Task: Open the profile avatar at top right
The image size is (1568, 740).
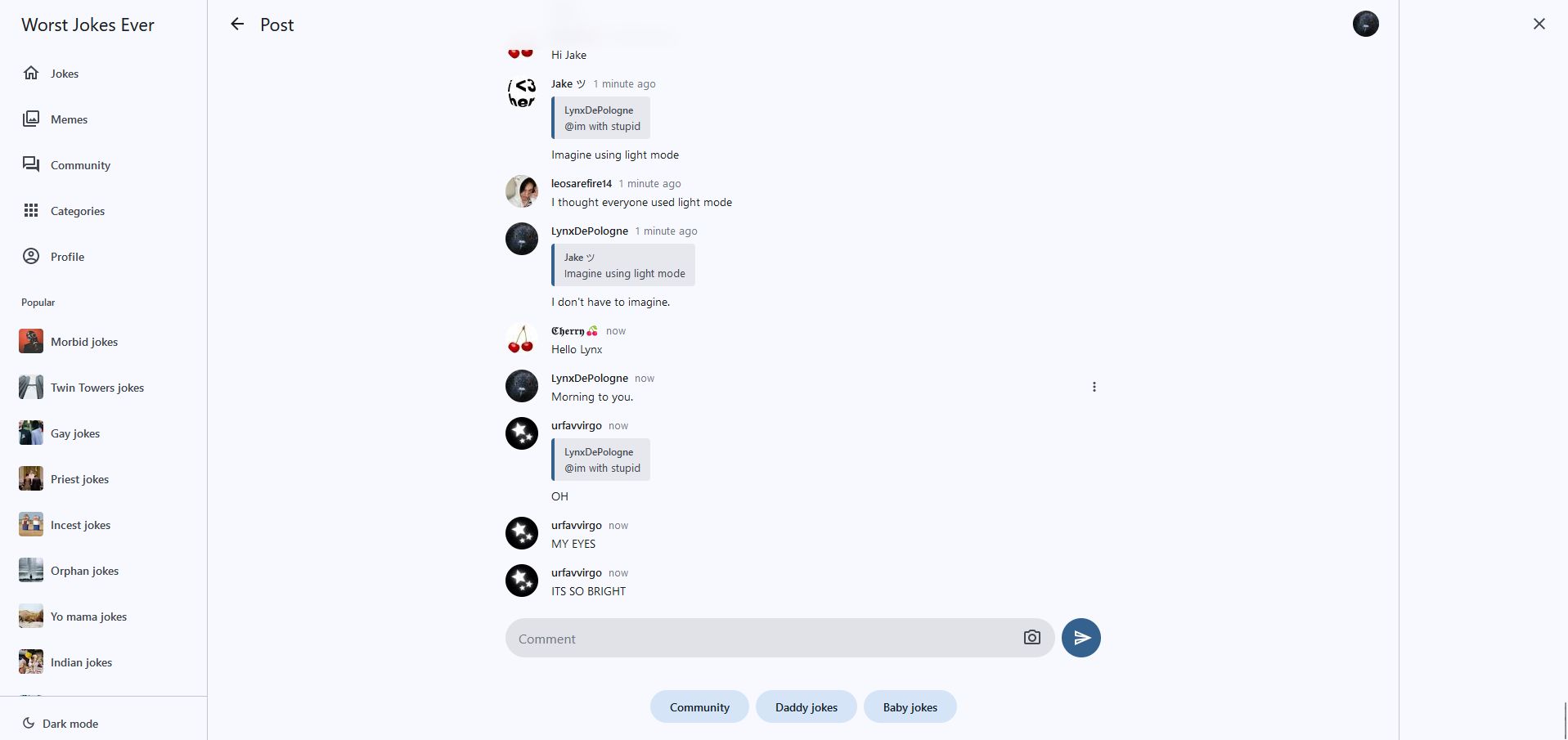Action: point(1365,24)
